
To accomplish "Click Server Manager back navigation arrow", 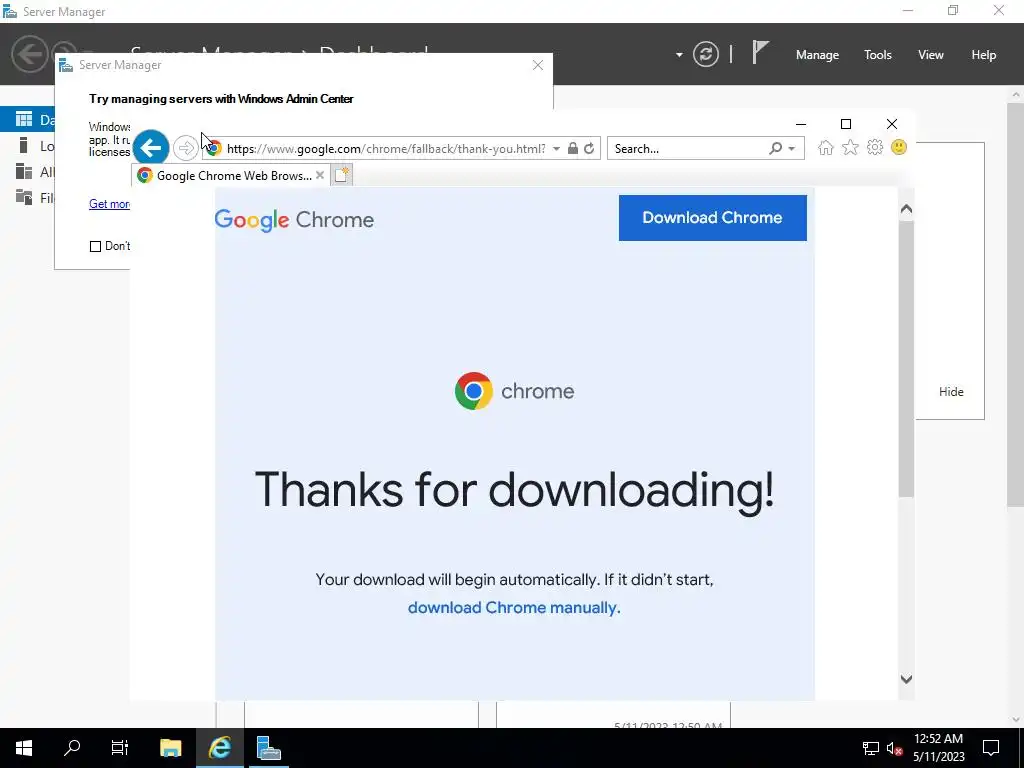I will (29, 54).
